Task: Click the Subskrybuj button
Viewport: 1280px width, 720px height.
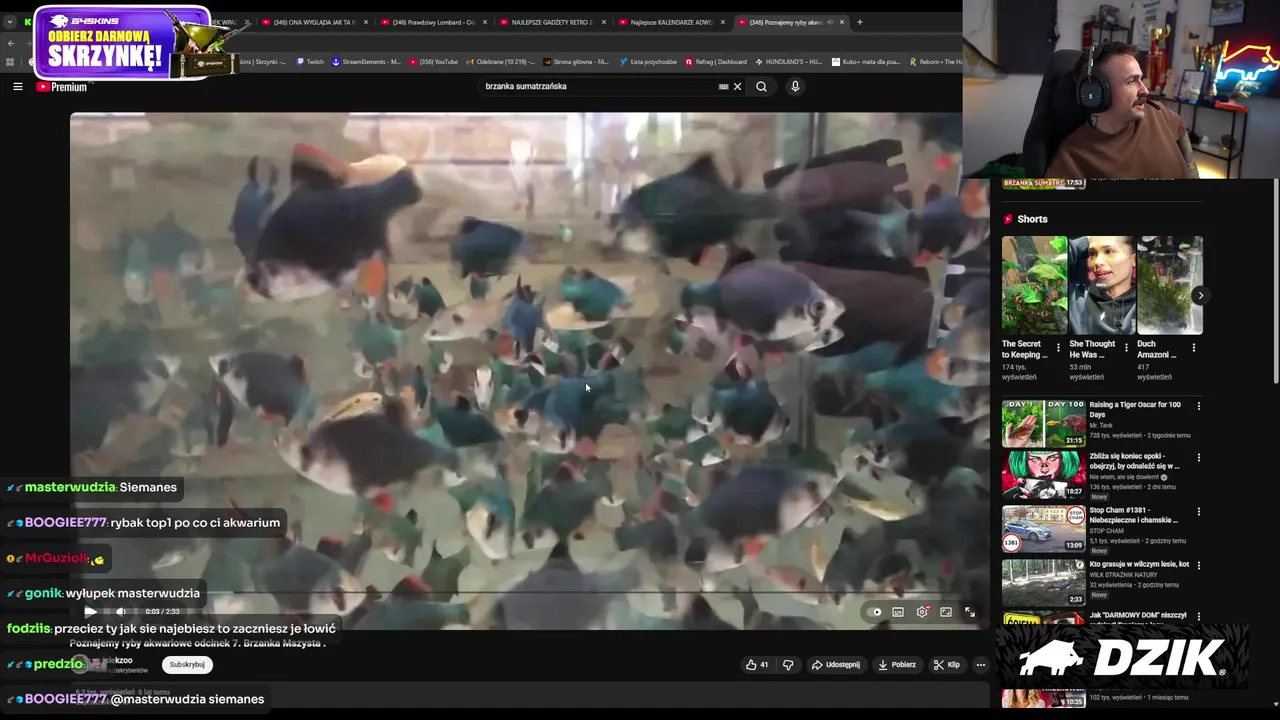Action: (x=187, y=664)
